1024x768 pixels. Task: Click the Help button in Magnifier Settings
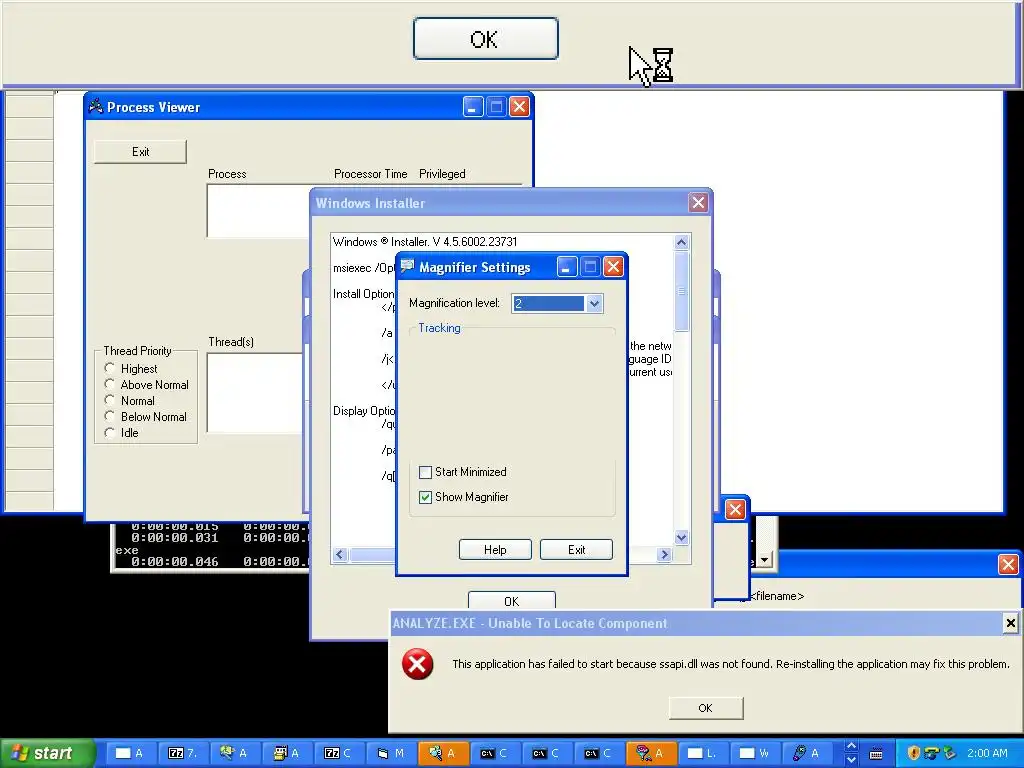click(495, 550)
